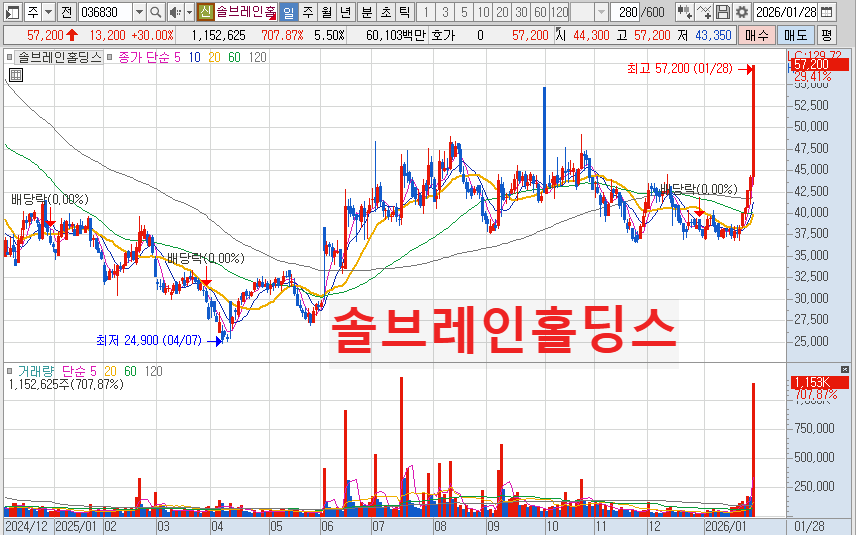Click the current price 57,200 text

45,35
